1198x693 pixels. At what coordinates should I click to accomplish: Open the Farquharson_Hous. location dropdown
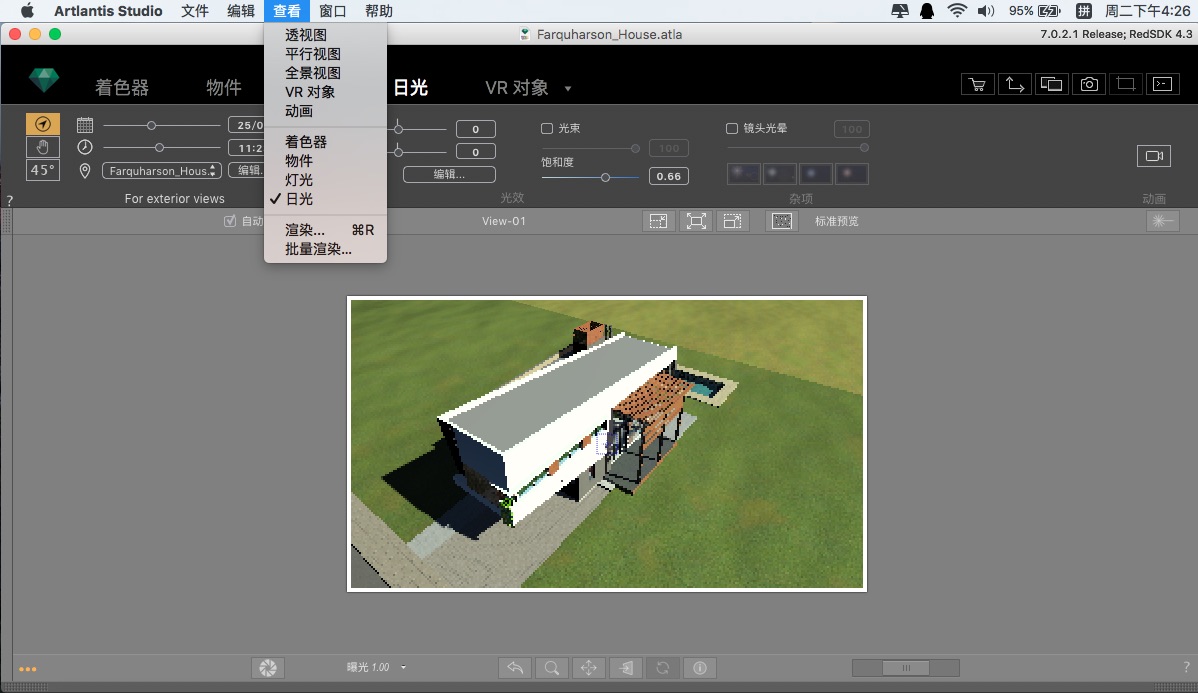pyautogui.click(x=162, y=170)
